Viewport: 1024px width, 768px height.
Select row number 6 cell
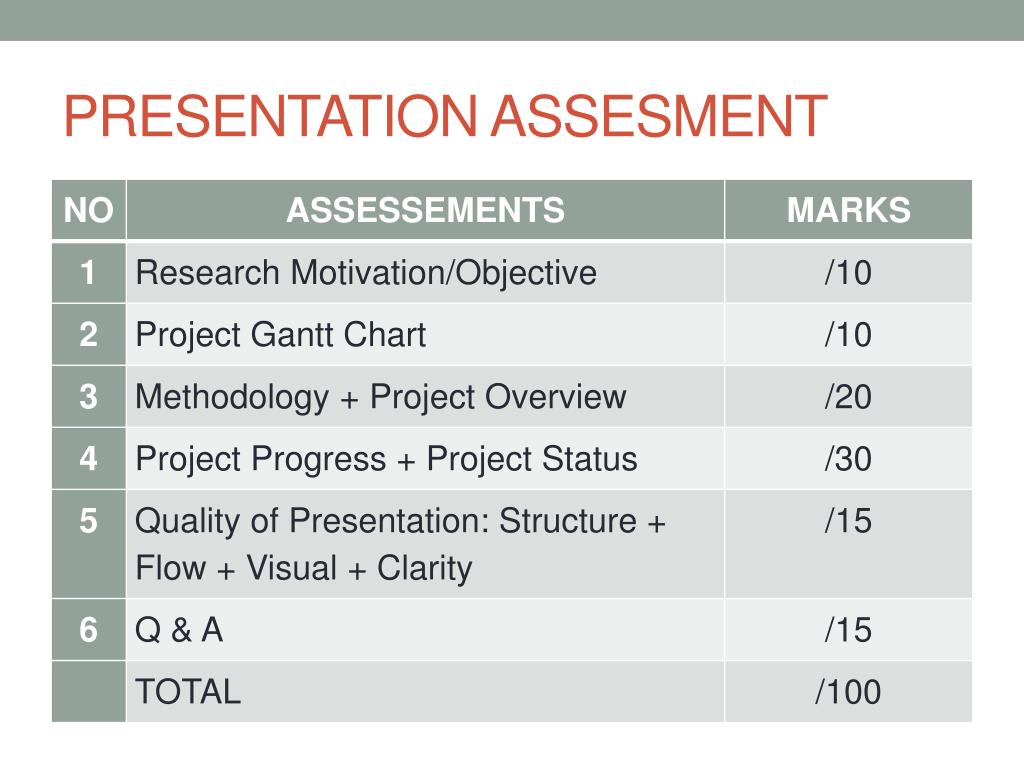(x=89, y=630)
